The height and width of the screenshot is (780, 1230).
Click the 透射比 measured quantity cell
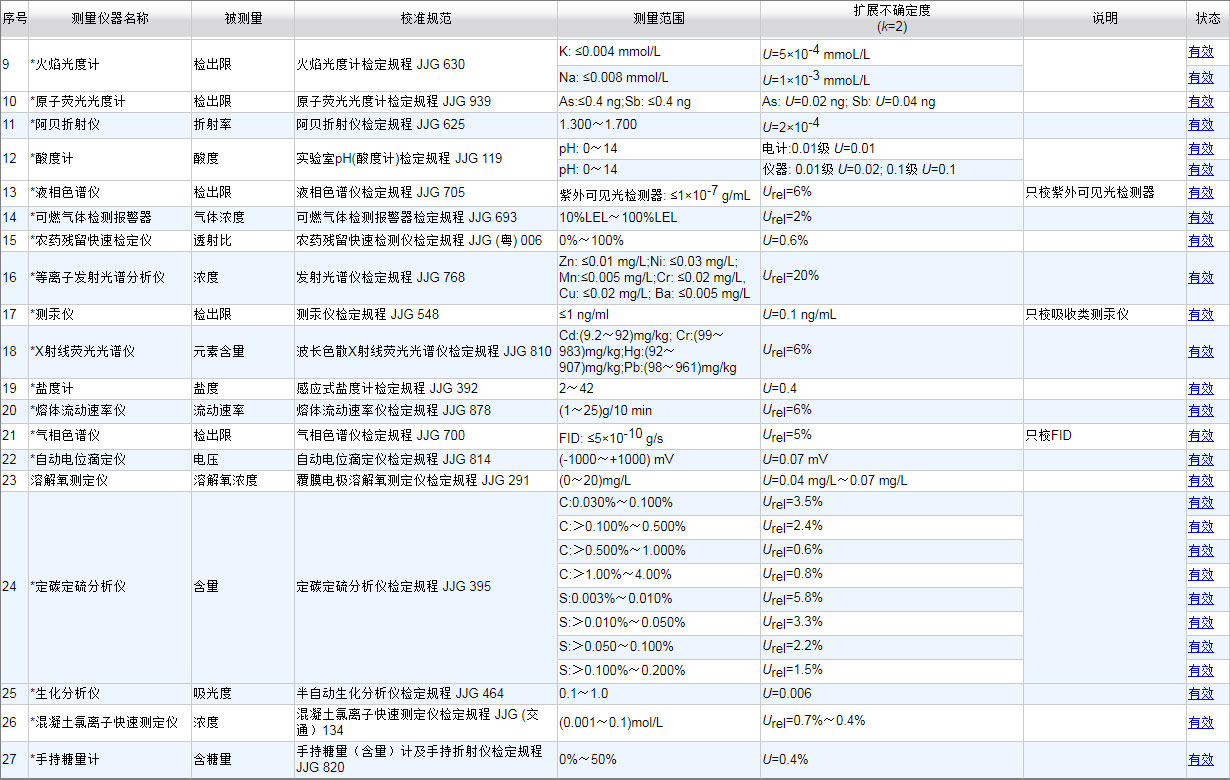click(x=243, y=240)
